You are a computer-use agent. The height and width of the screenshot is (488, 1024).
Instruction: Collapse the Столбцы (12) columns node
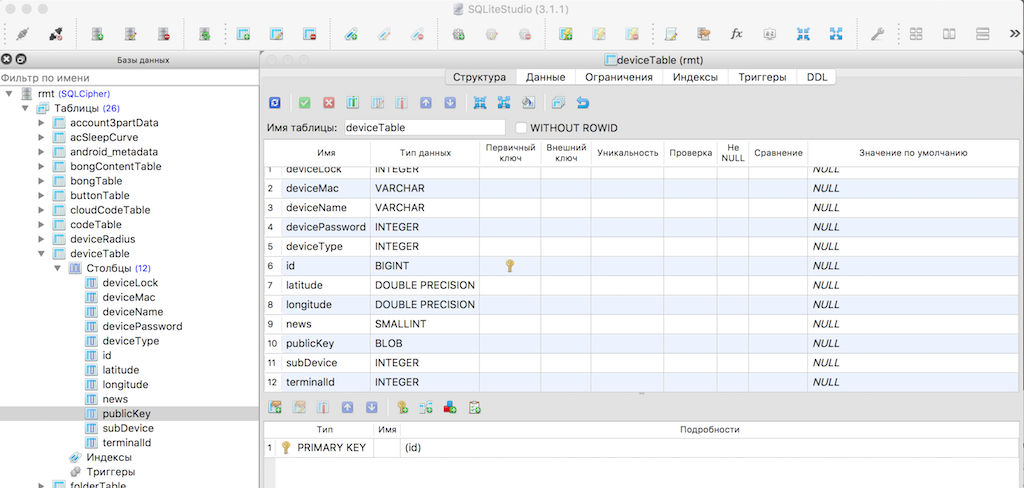[58, 268]
